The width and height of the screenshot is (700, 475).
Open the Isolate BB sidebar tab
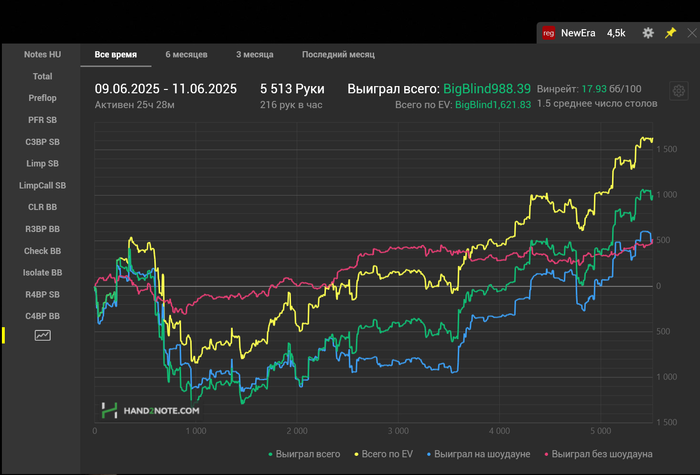pyautogui.click(x=42, y=272)
